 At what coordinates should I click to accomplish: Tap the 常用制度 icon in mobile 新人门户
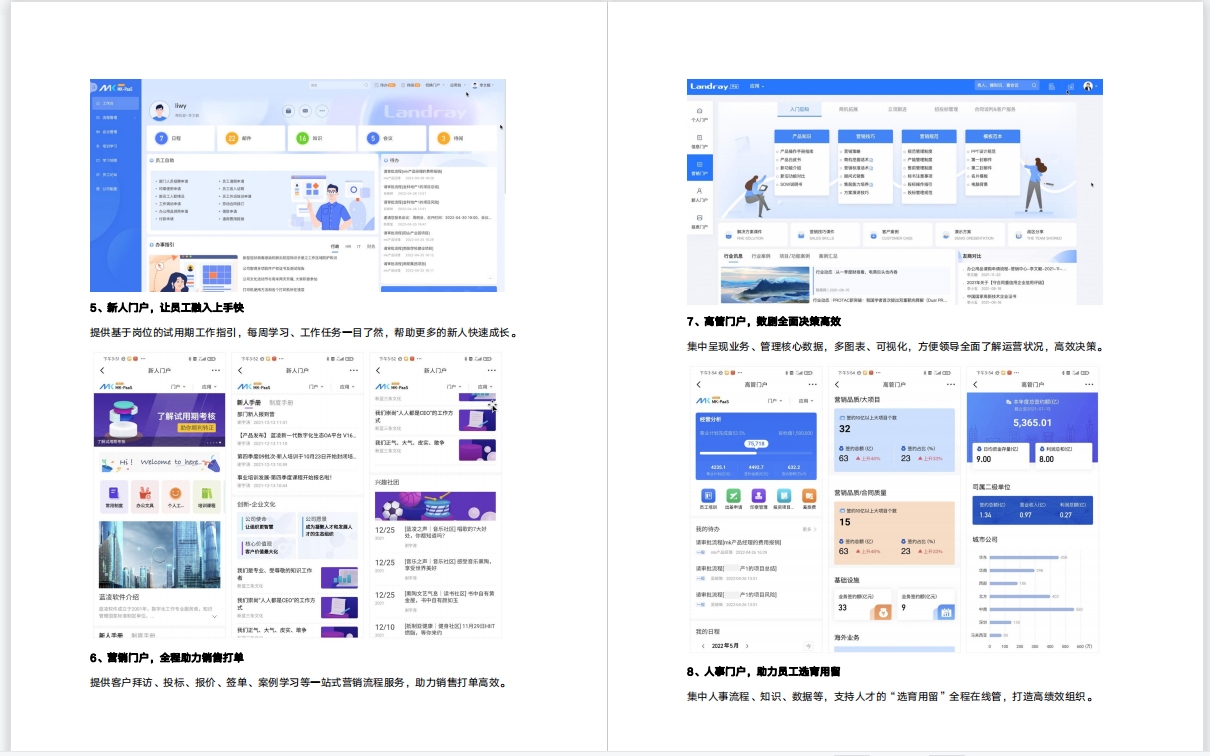click(114, 495)
